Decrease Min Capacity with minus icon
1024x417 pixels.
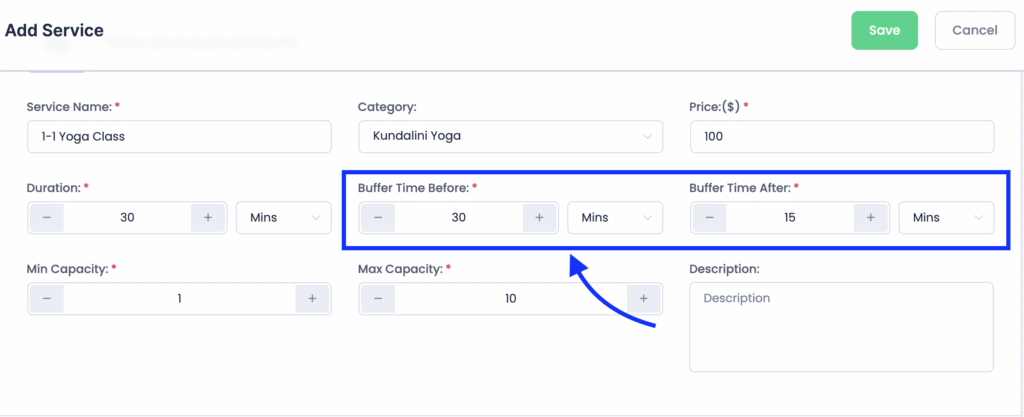47,298
